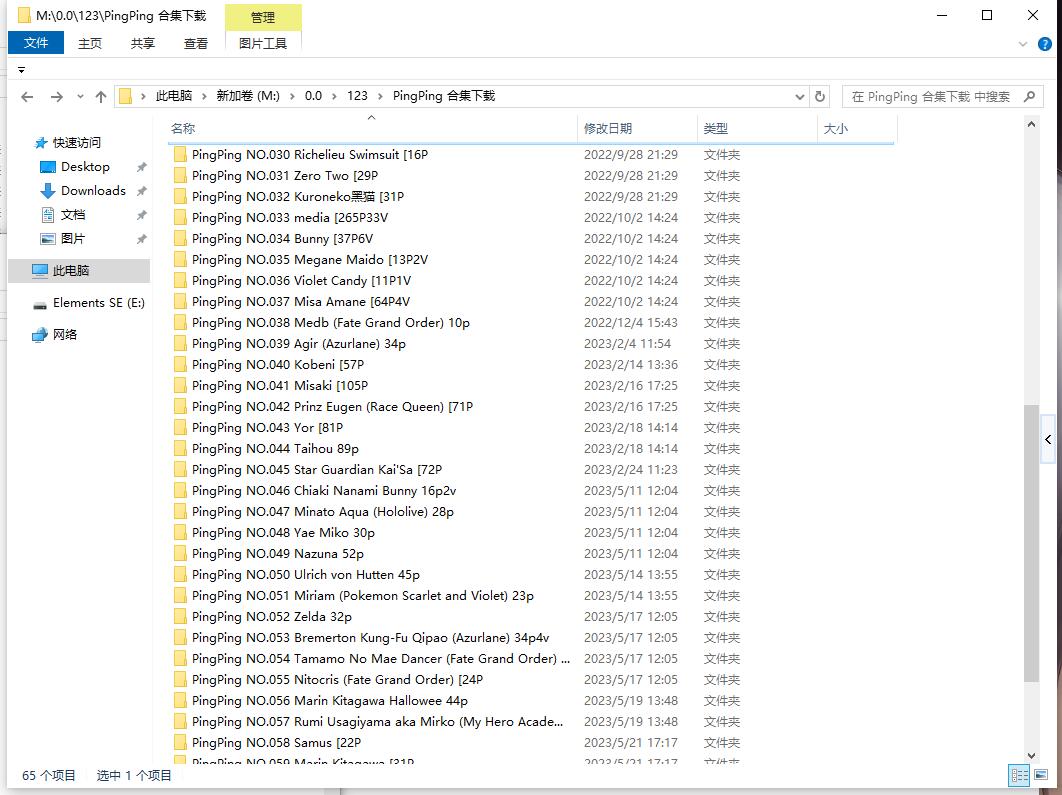Open the quick access toolbar customize dropdown

point(22,70)
